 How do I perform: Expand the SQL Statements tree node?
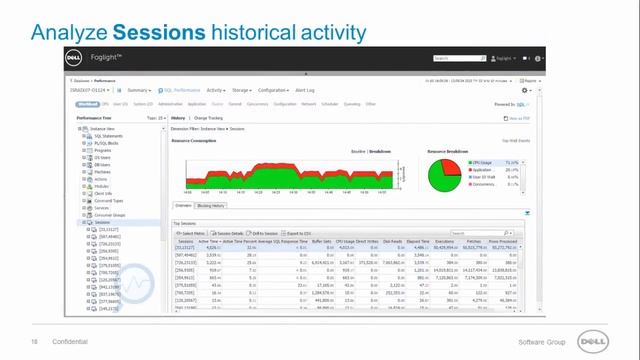coord(84,136)
